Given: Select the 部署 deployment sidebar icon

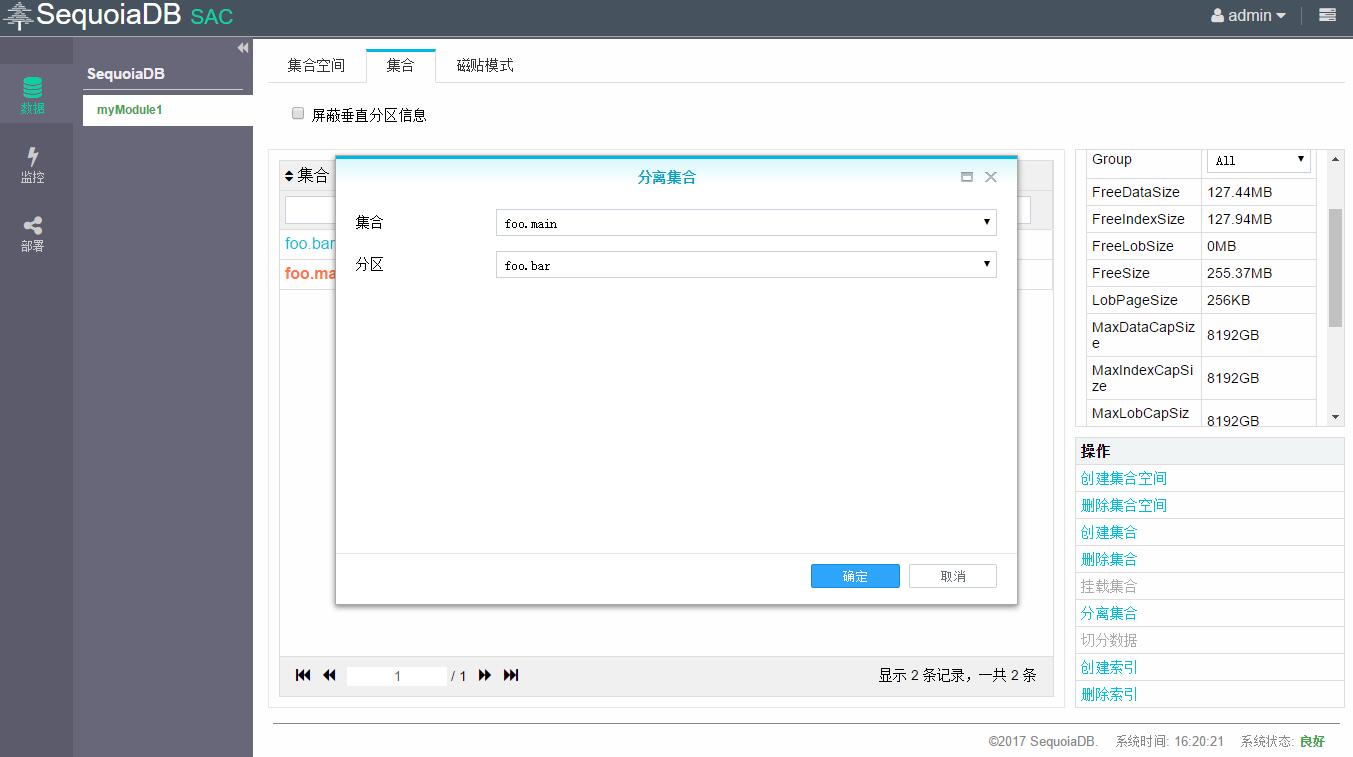Looking at the screenshot, I should [33, 225].
